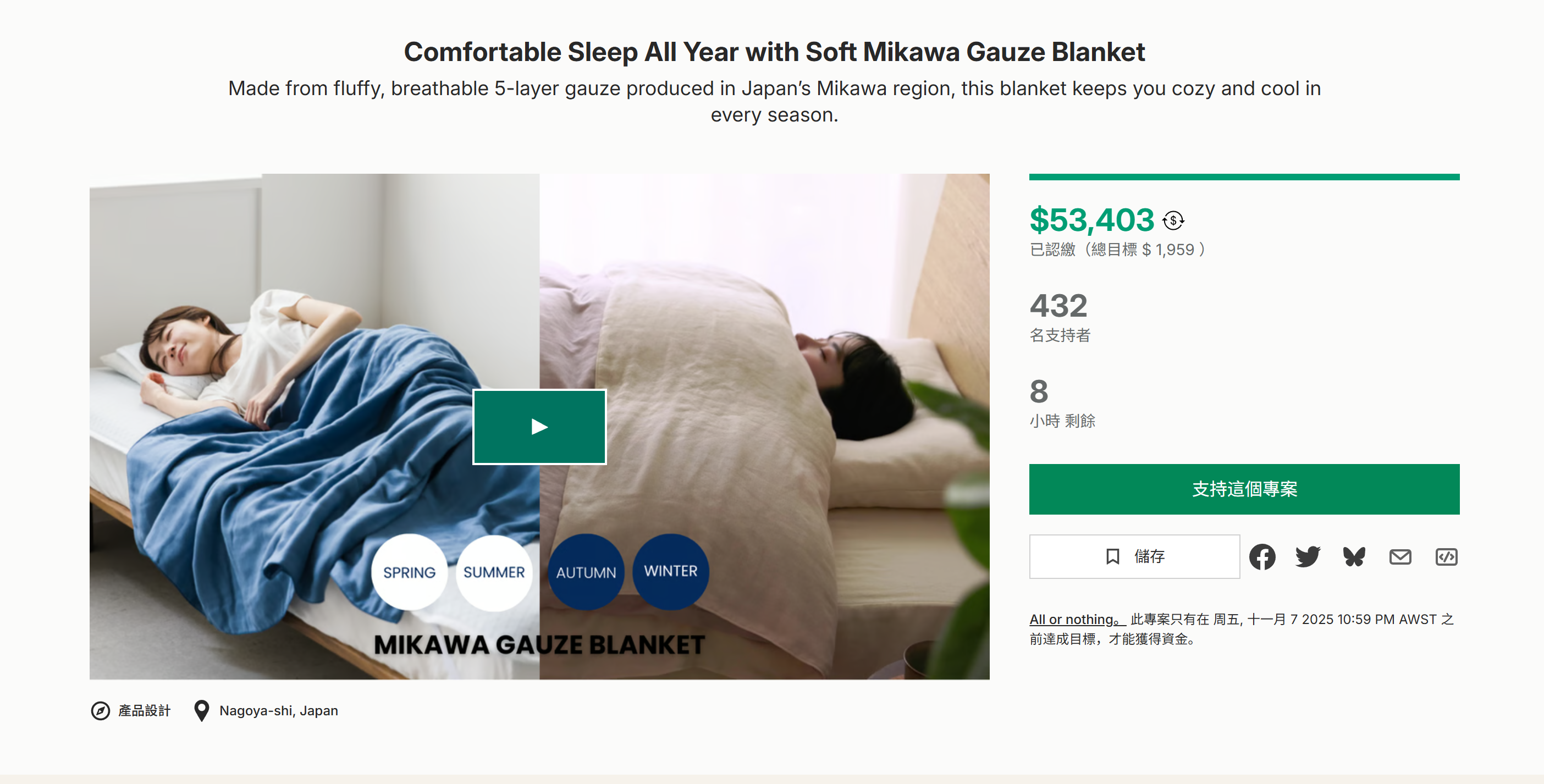
Task: Open the Nagoya-shi, Japan location link
Action: coord(278,711)
